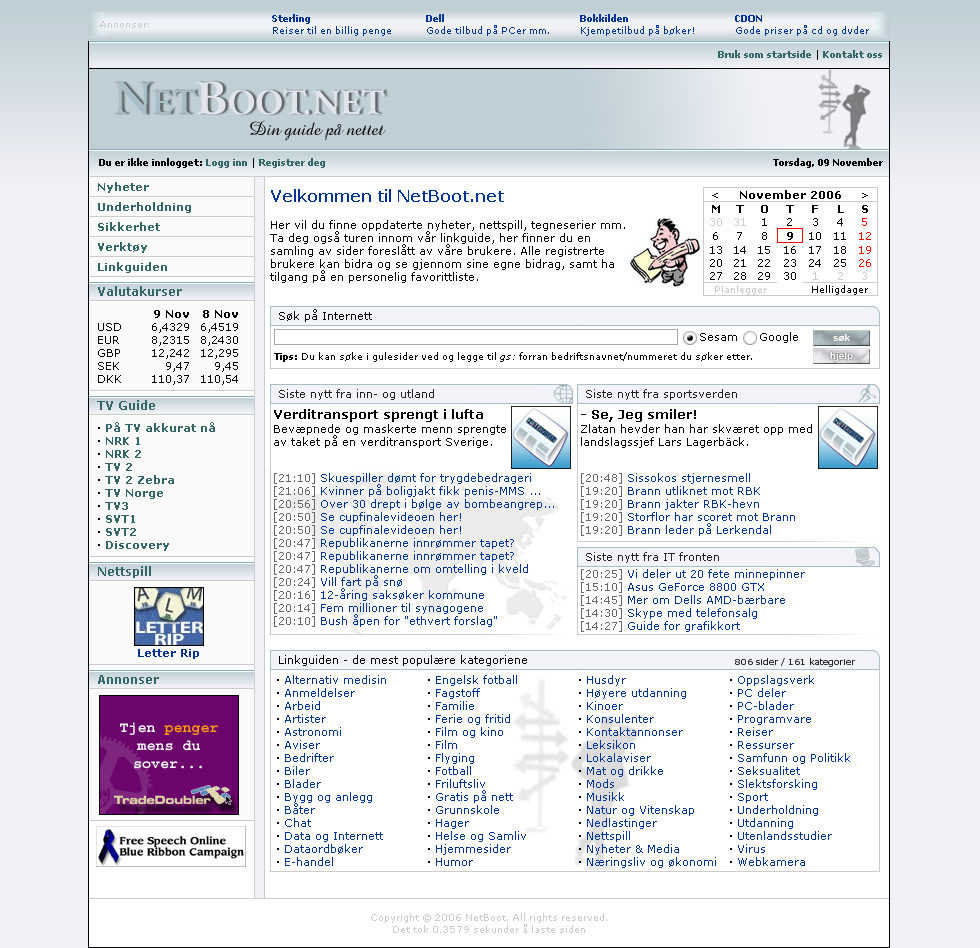The image size is (980, 948).
Task: Open På TV akkurat nå listing
Action: pyautogui.click(x=160, y=428)
